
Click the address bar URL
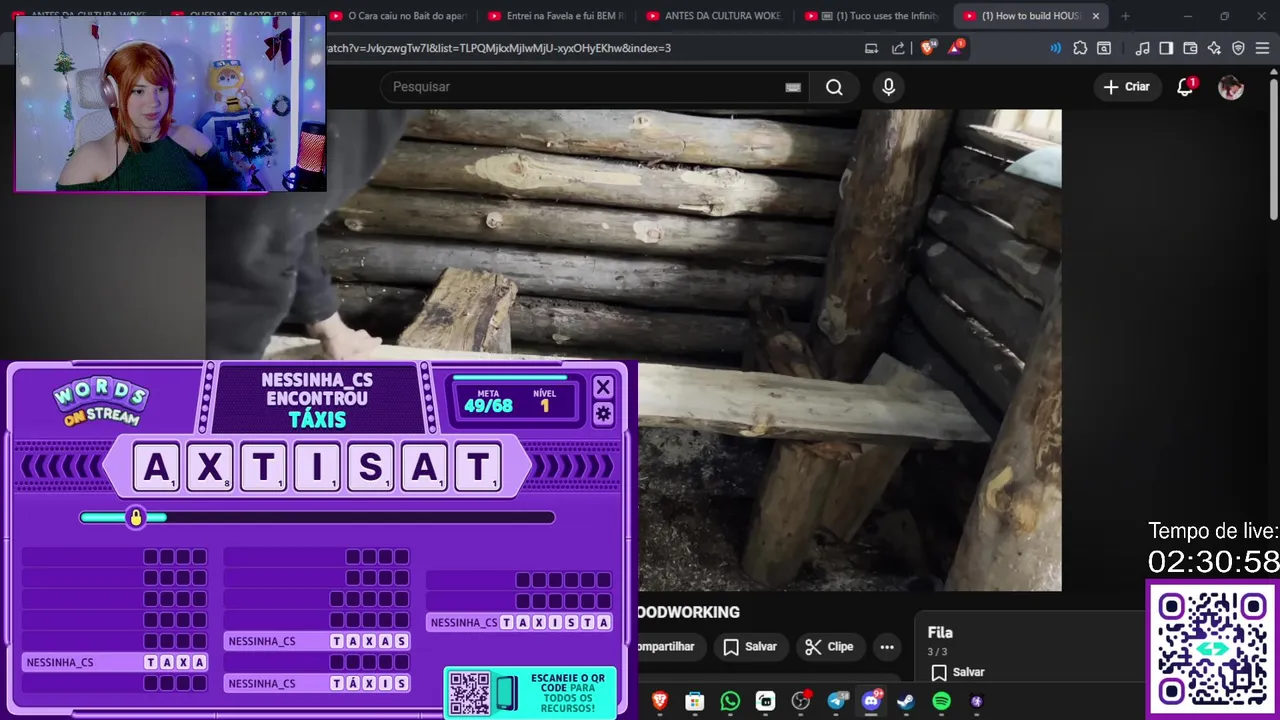pyautogui.click(x=499, y=48)
